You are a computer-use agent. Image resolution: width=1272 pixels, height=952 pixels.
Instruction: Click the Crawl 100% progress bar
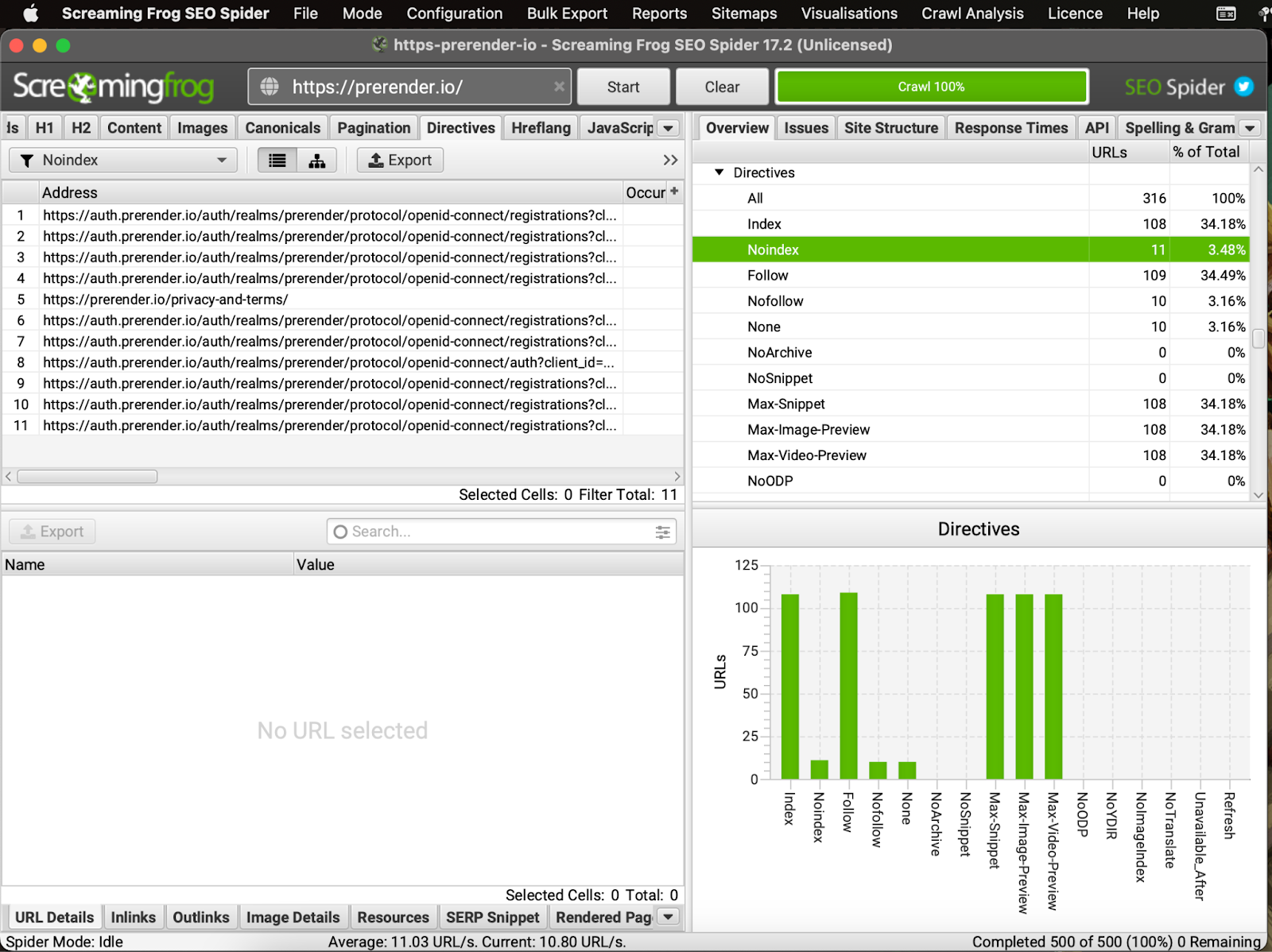pos(932,87)
